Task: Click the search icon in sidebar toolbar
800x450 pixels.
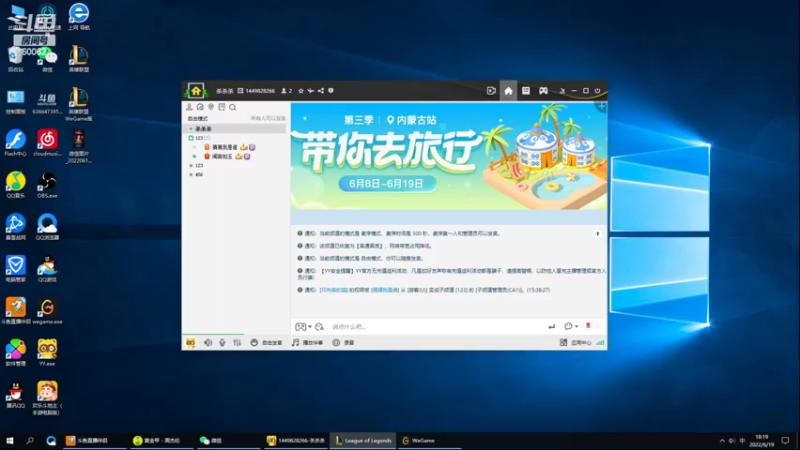Action: pos(233,107)
